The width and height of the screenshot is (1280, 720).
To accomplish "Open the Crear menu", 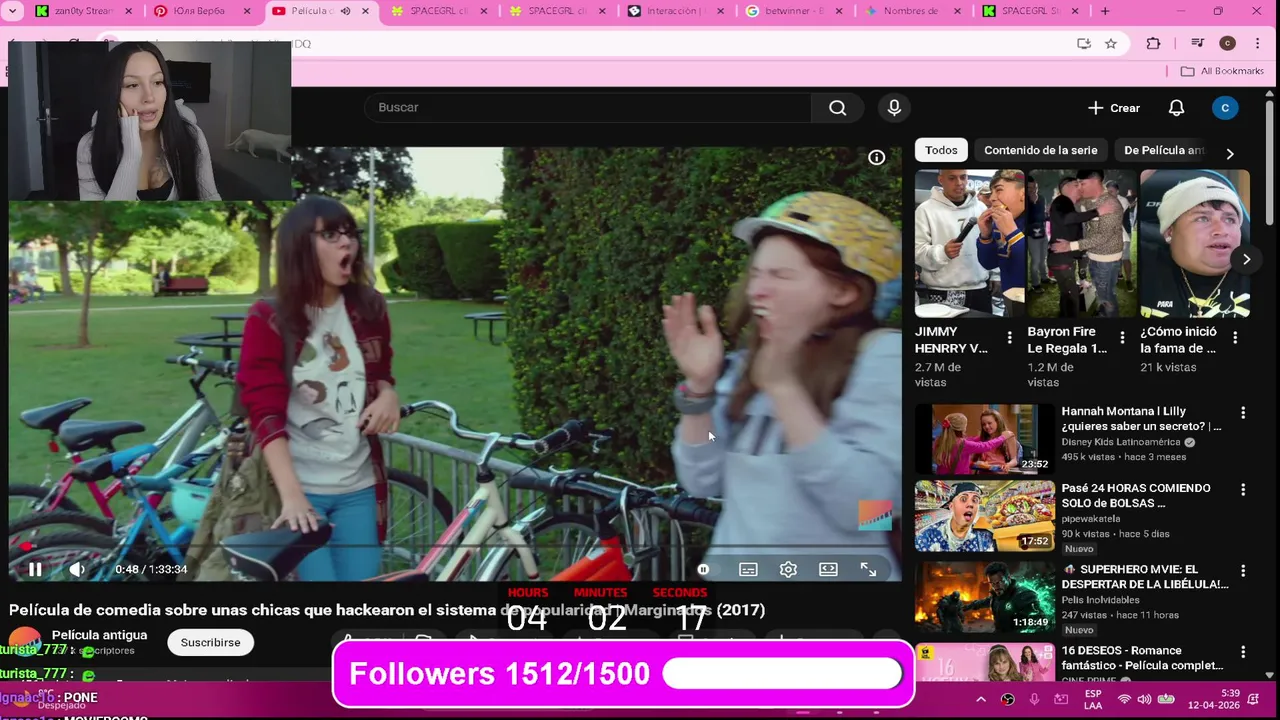I will coord(1114,108).
